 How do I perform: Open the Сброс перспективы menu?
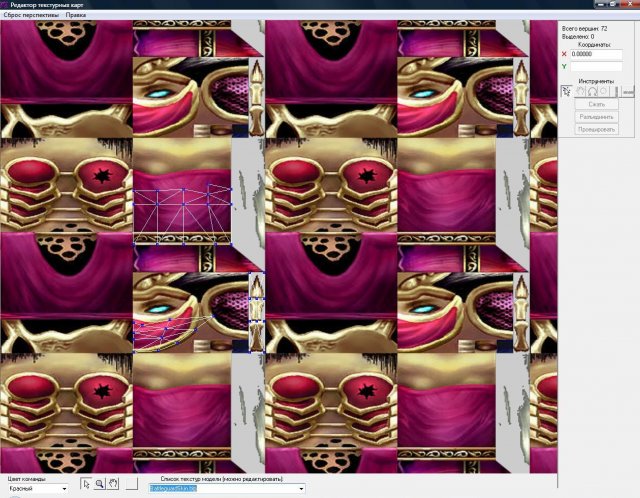point(31,15)
